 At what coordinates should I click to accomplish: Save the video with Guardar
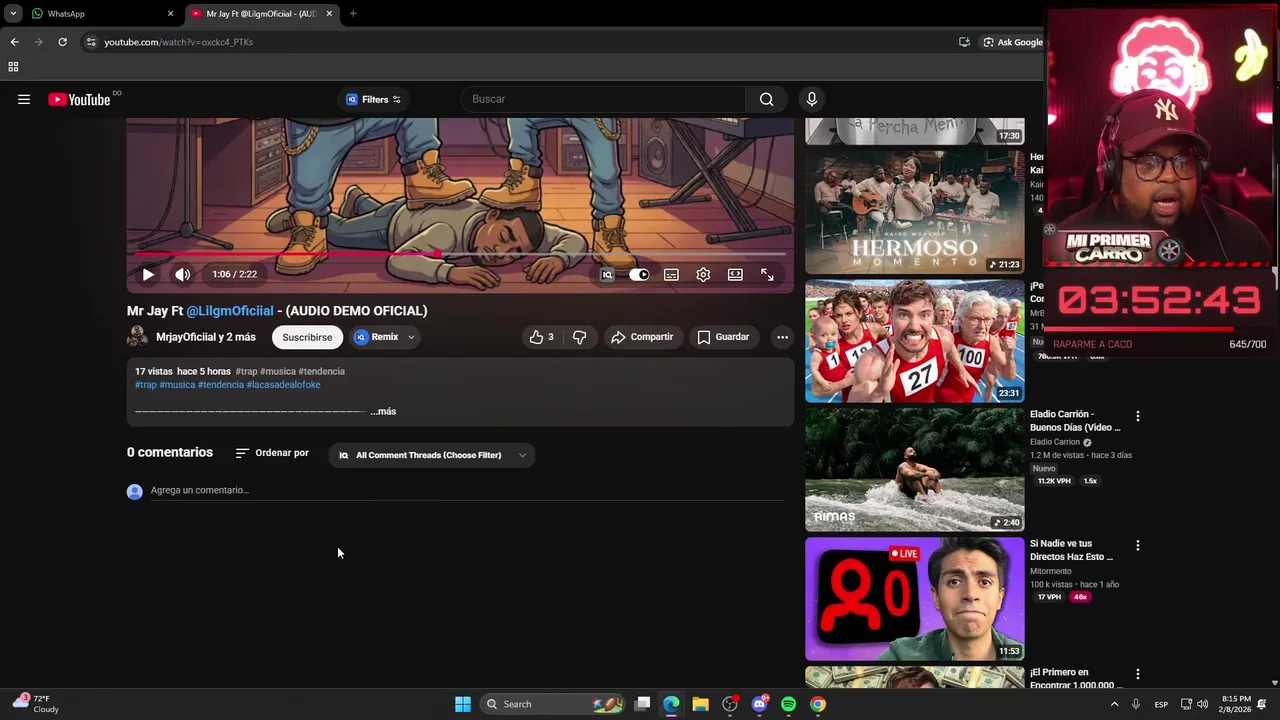[723, 337]
